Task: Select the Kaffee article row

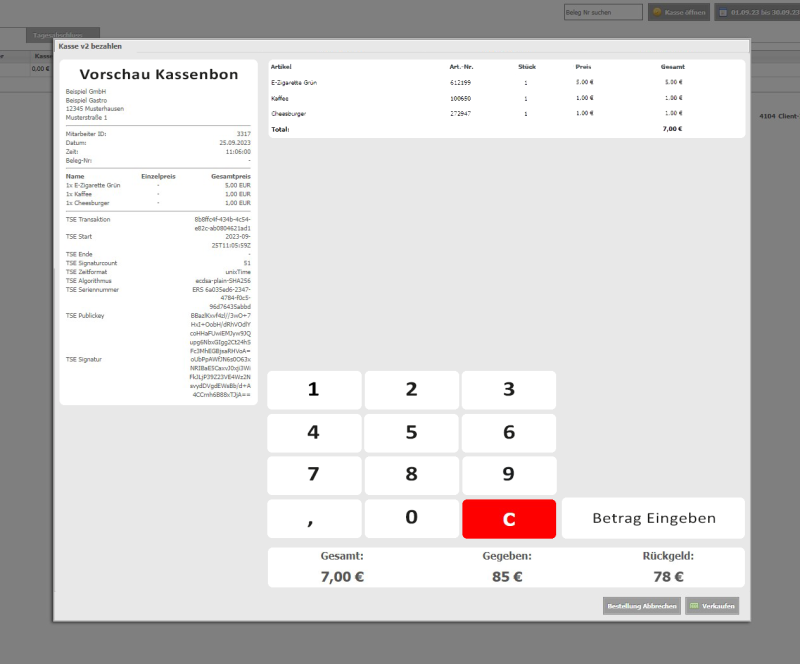Action: [x=506, y=98]
